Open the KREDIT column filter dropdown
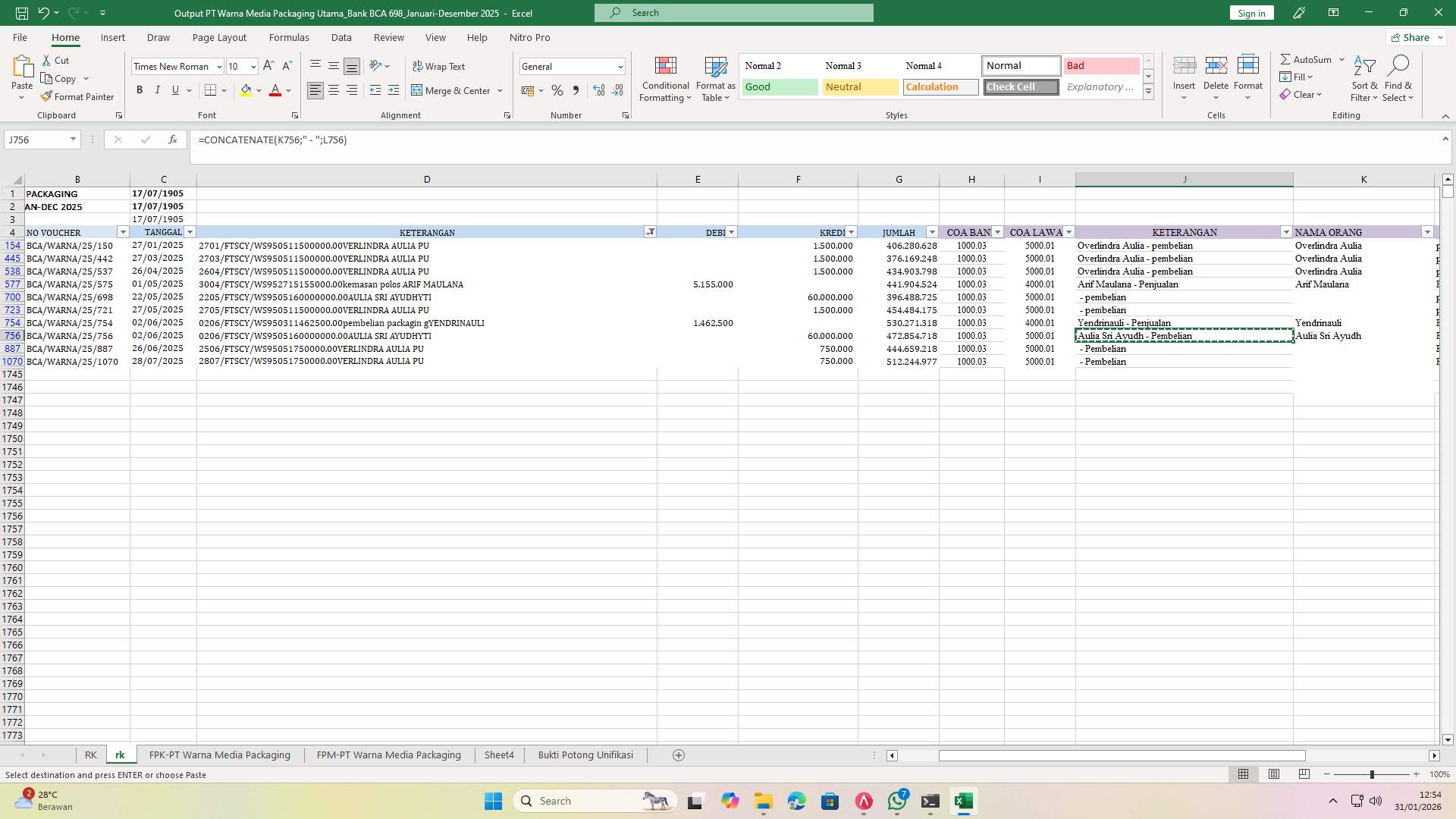Viewport: 1456px width, 819px height. pos(851,232)
